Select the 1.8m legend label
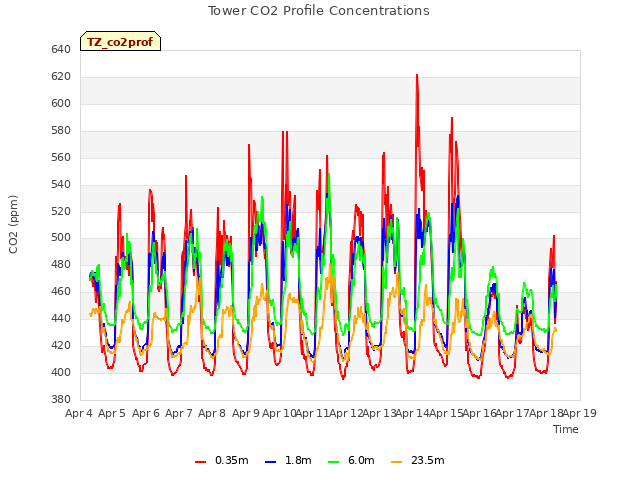Viewport: 640px width, 480px height. pyautogui.click(x=298, y=460)
